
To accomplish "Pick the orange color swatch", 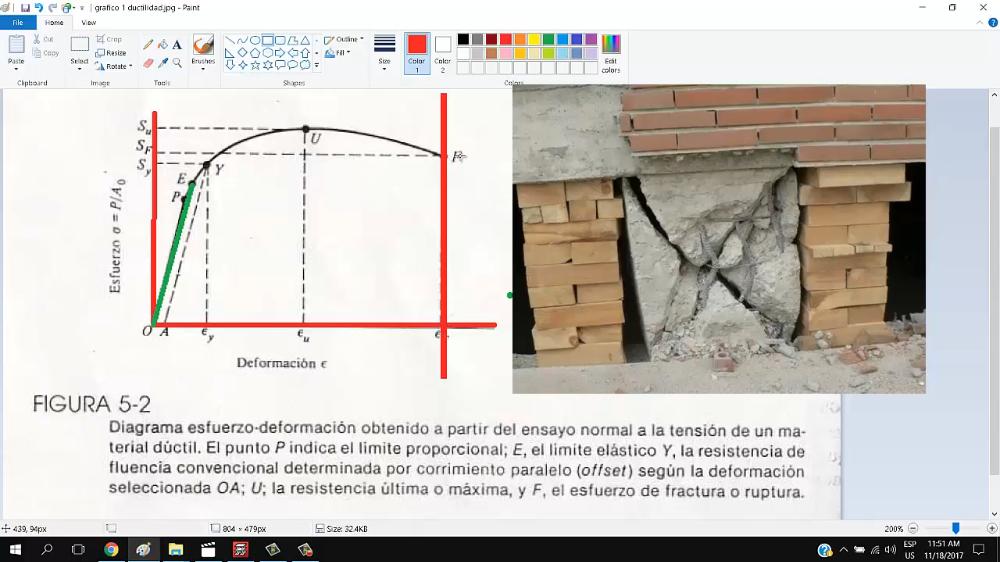I will point(520,40).
